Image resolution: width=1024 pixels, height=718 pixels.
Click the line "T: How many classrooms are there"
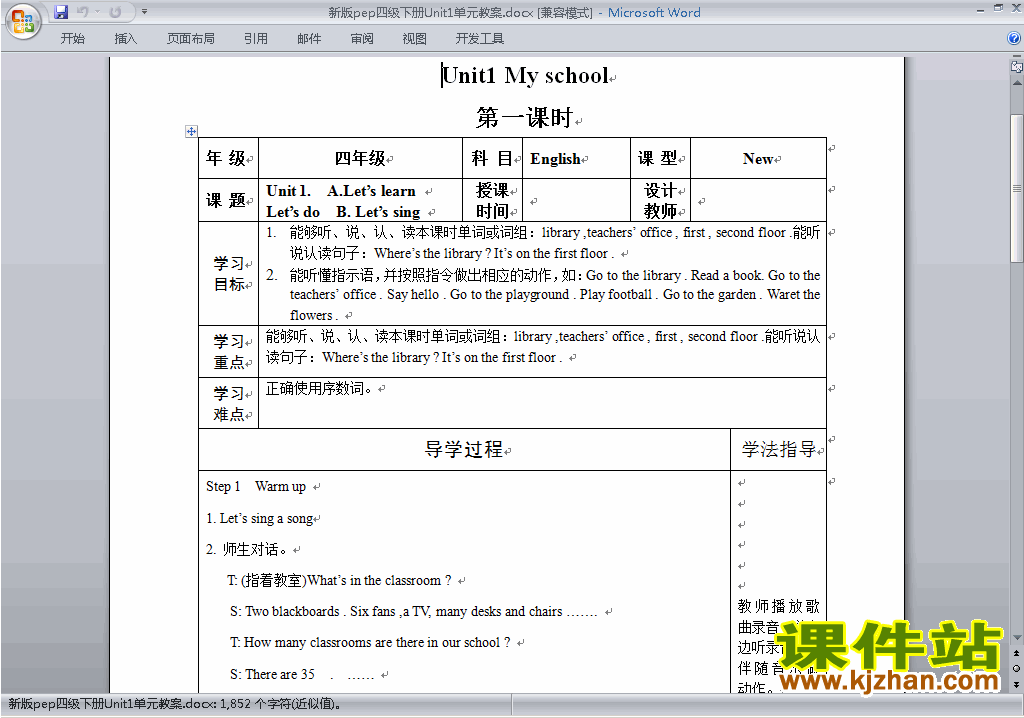370,642
